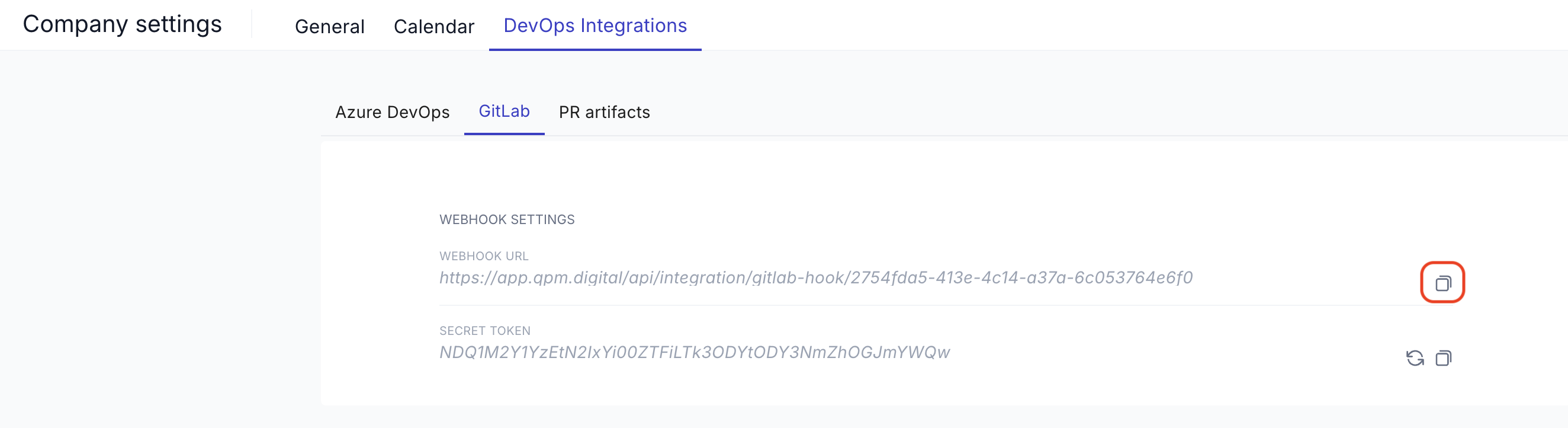The width and height of the screenshot is (1568, 428).
Task: Click the gitlab-hook webhook URL text
Action: tap(815, 278)
